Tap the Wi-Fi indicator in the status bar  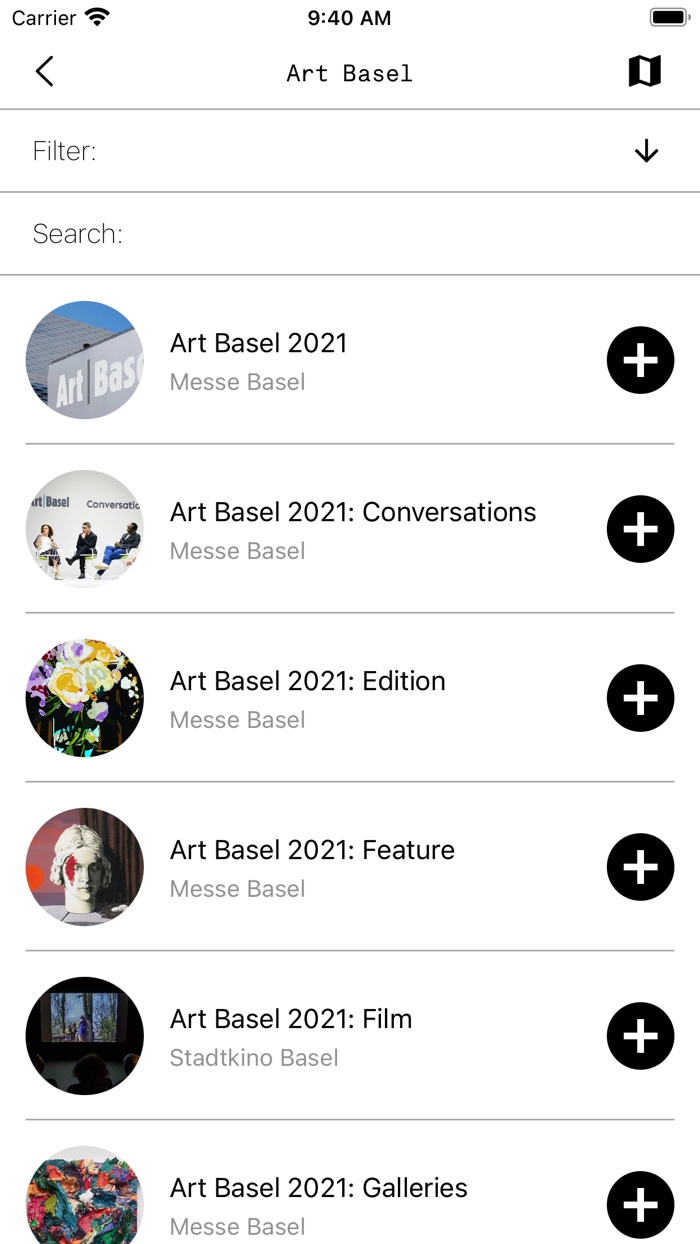(x=95, y=16)
